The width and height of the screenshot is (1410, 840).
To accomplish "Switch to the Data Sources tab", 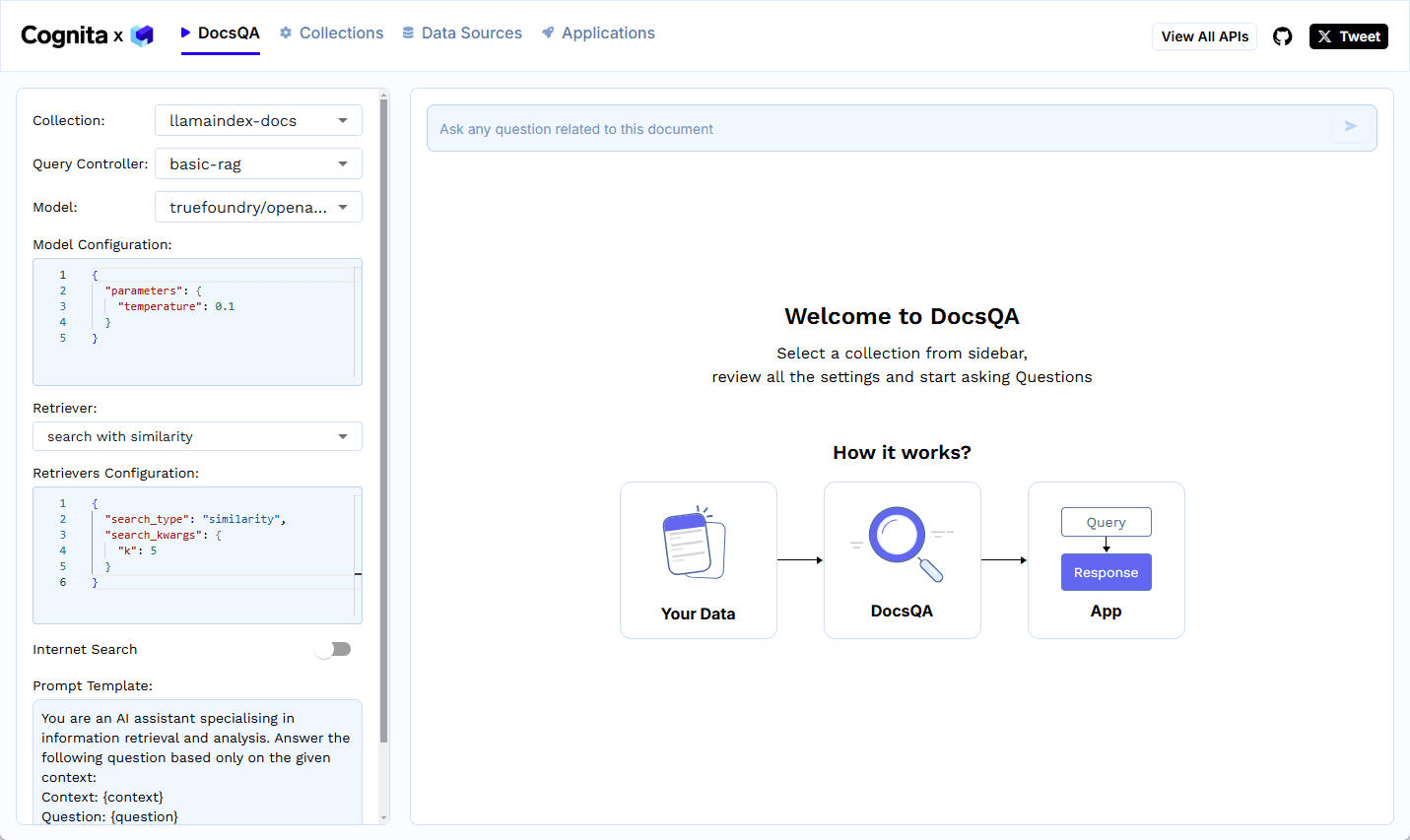I will point(462,33).
